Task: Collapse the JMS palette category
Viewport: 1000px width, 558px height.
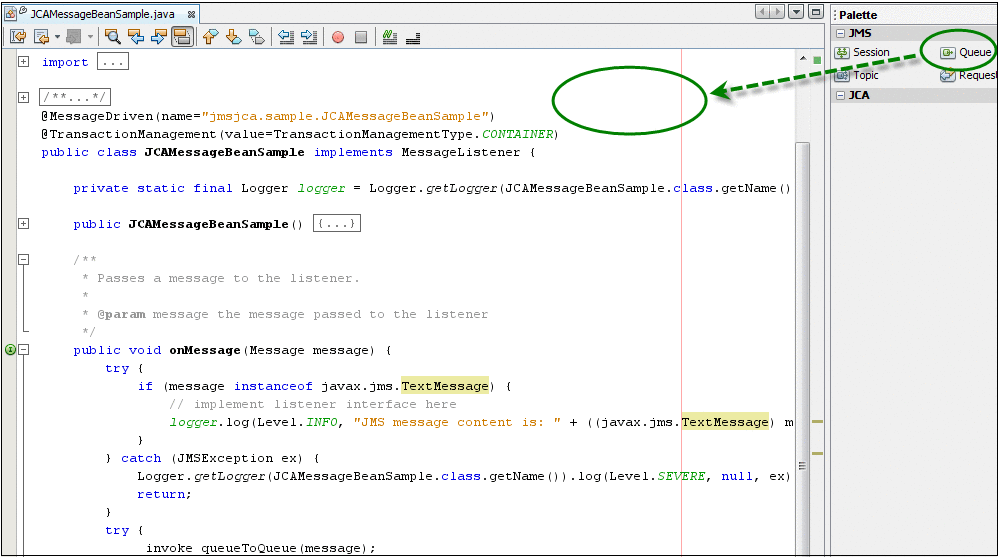Action: pos(841,33)
